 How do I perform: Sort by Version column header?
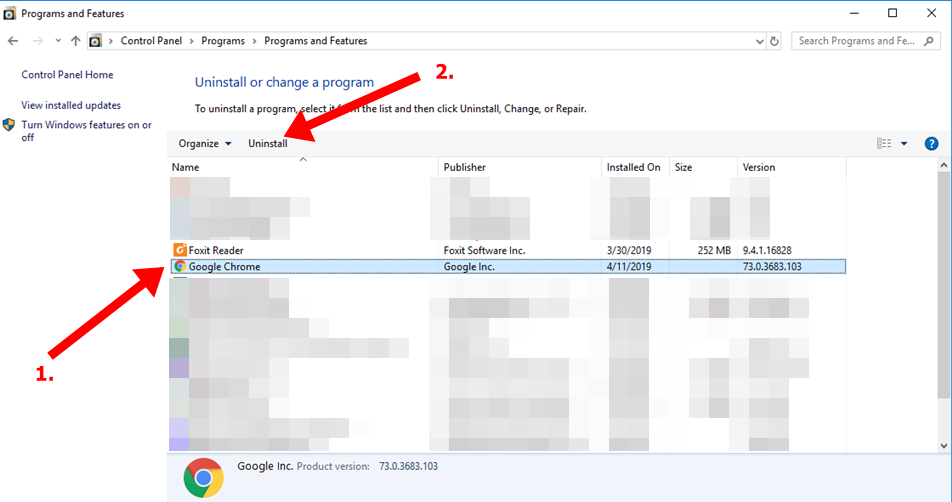[x=791, y=167]
